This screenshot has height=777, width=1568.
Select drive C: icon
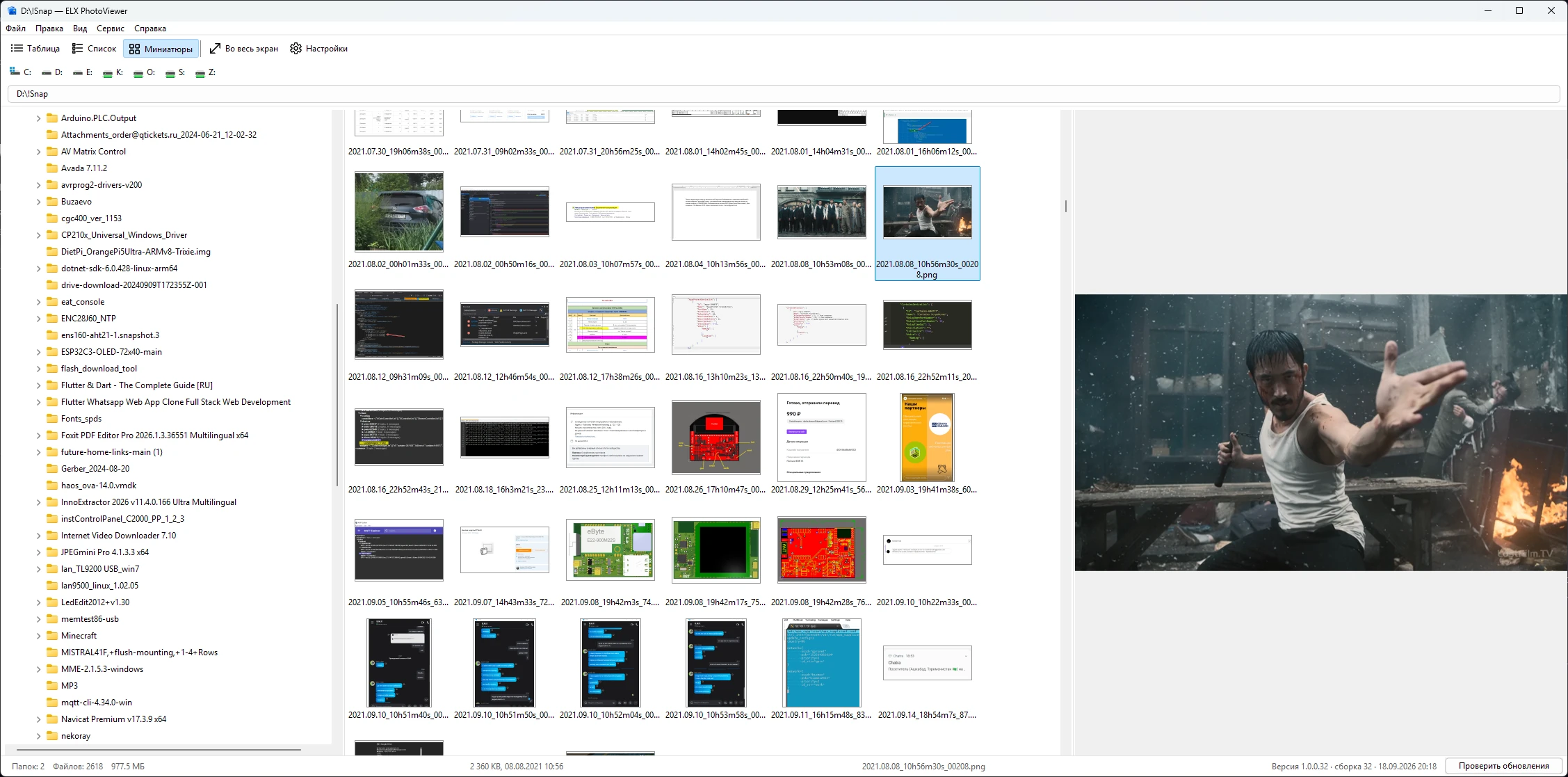(14, 72)
